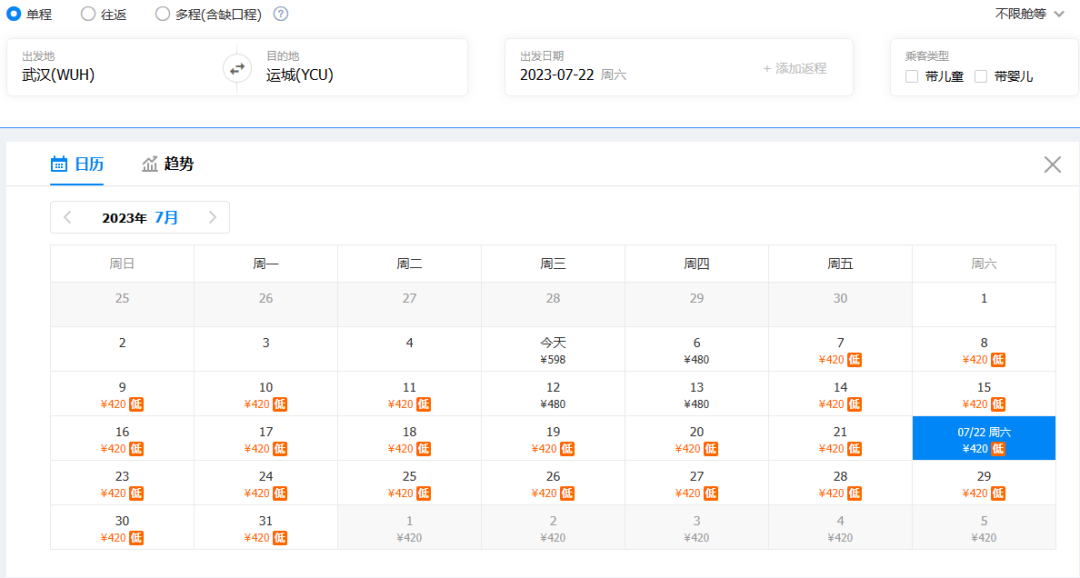
Task: Go to next month arrow
Action: coord(212,217)
